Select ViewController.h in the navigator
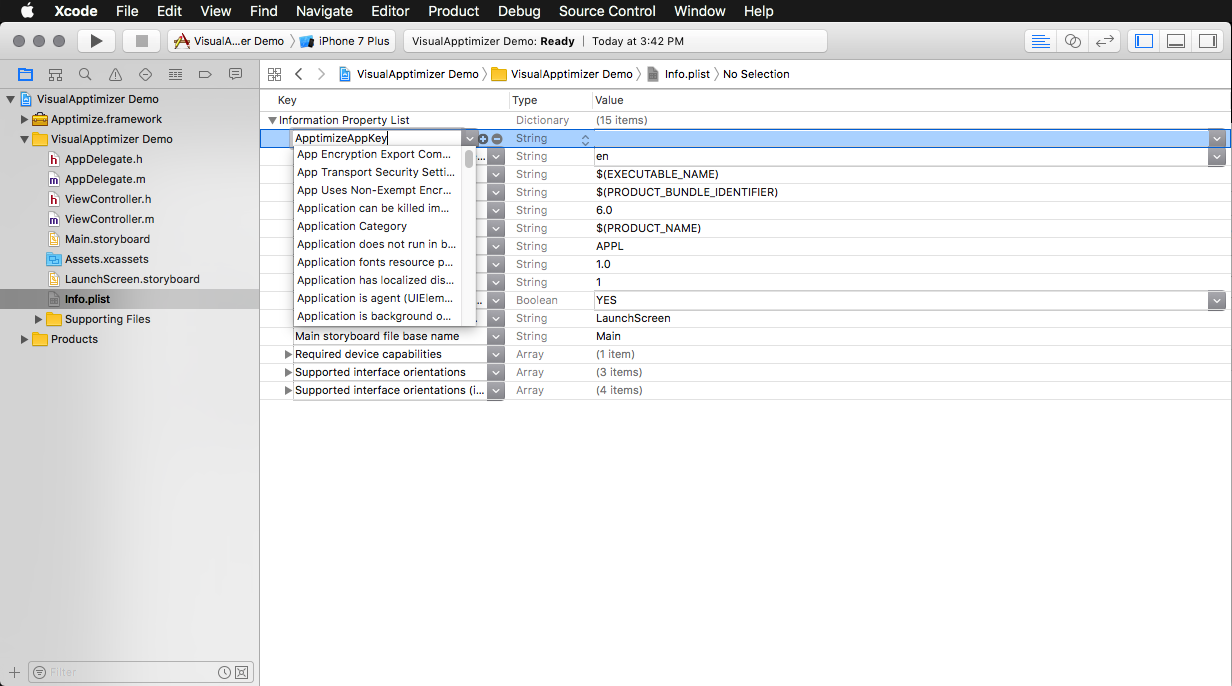This screenshot has width=1232, height=686. point(109,199)
